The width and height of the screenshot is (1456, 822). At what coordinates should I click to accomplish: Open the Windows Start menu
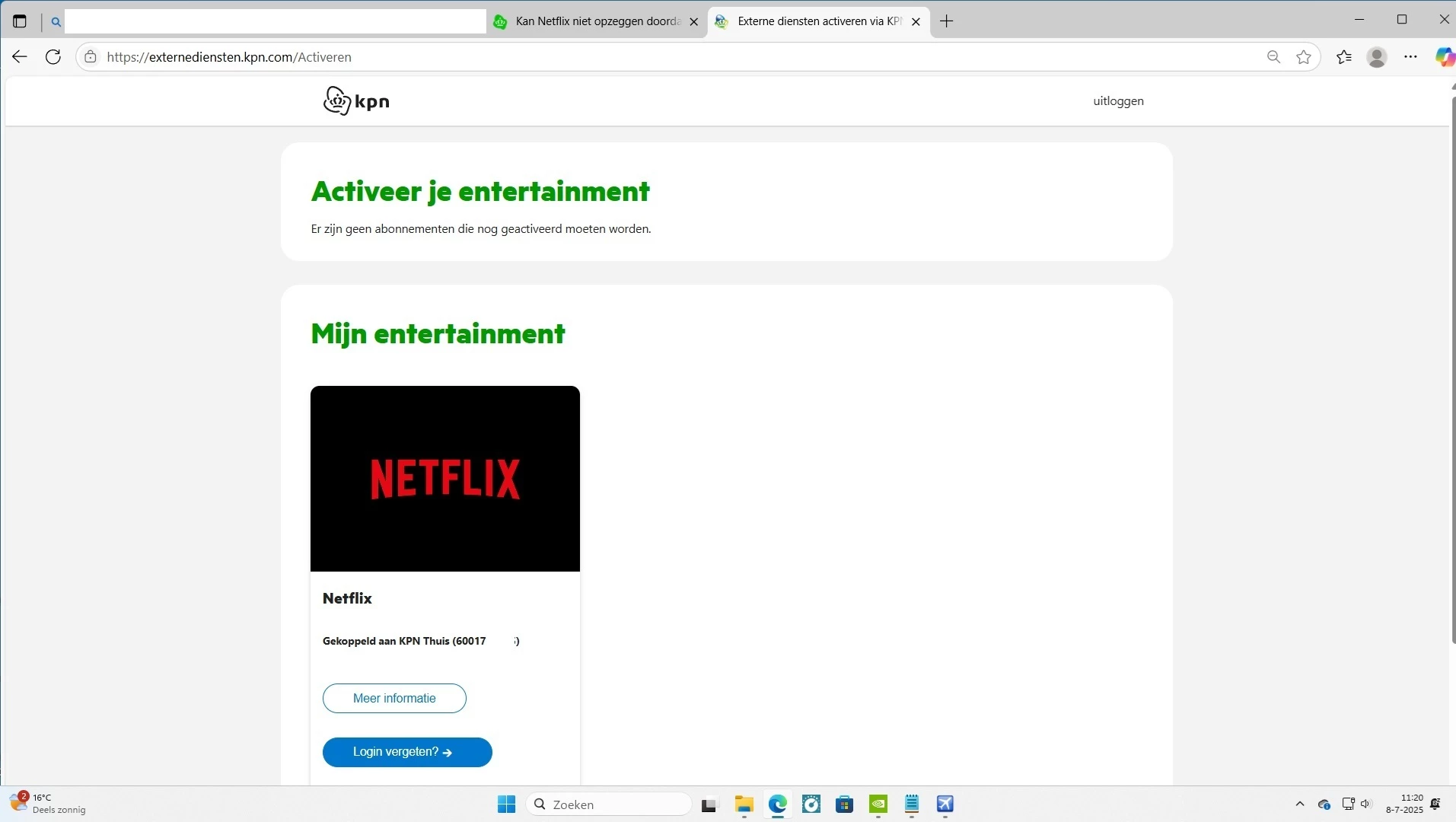point(506,804)
